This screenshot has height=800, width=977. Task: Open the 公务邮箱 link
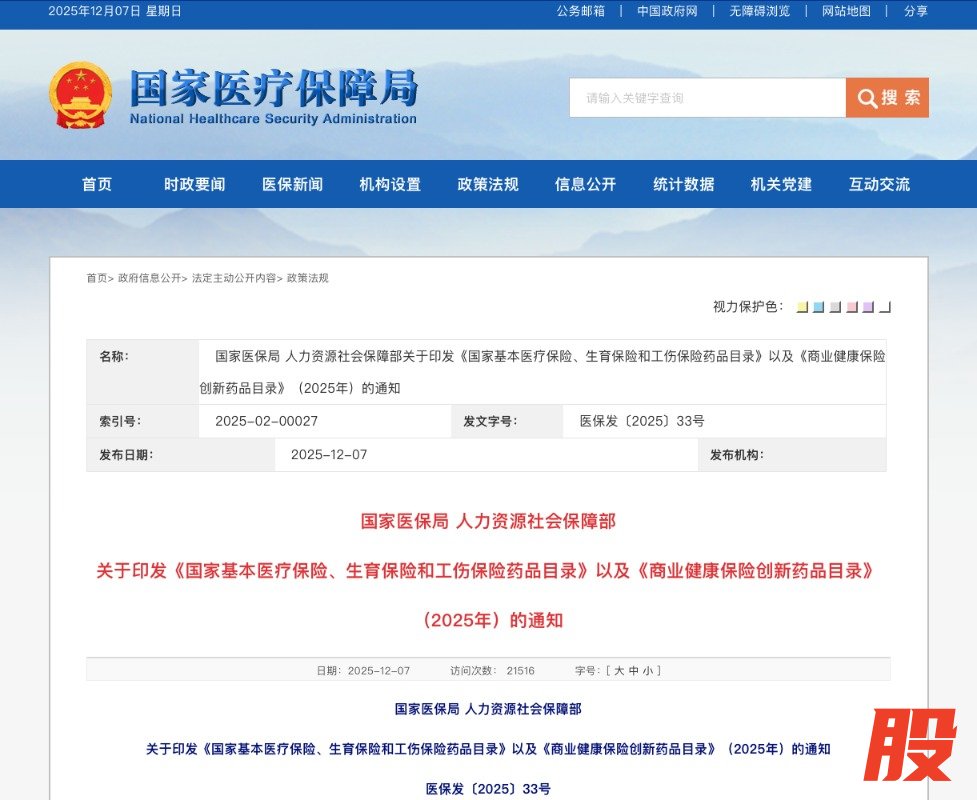580,11
